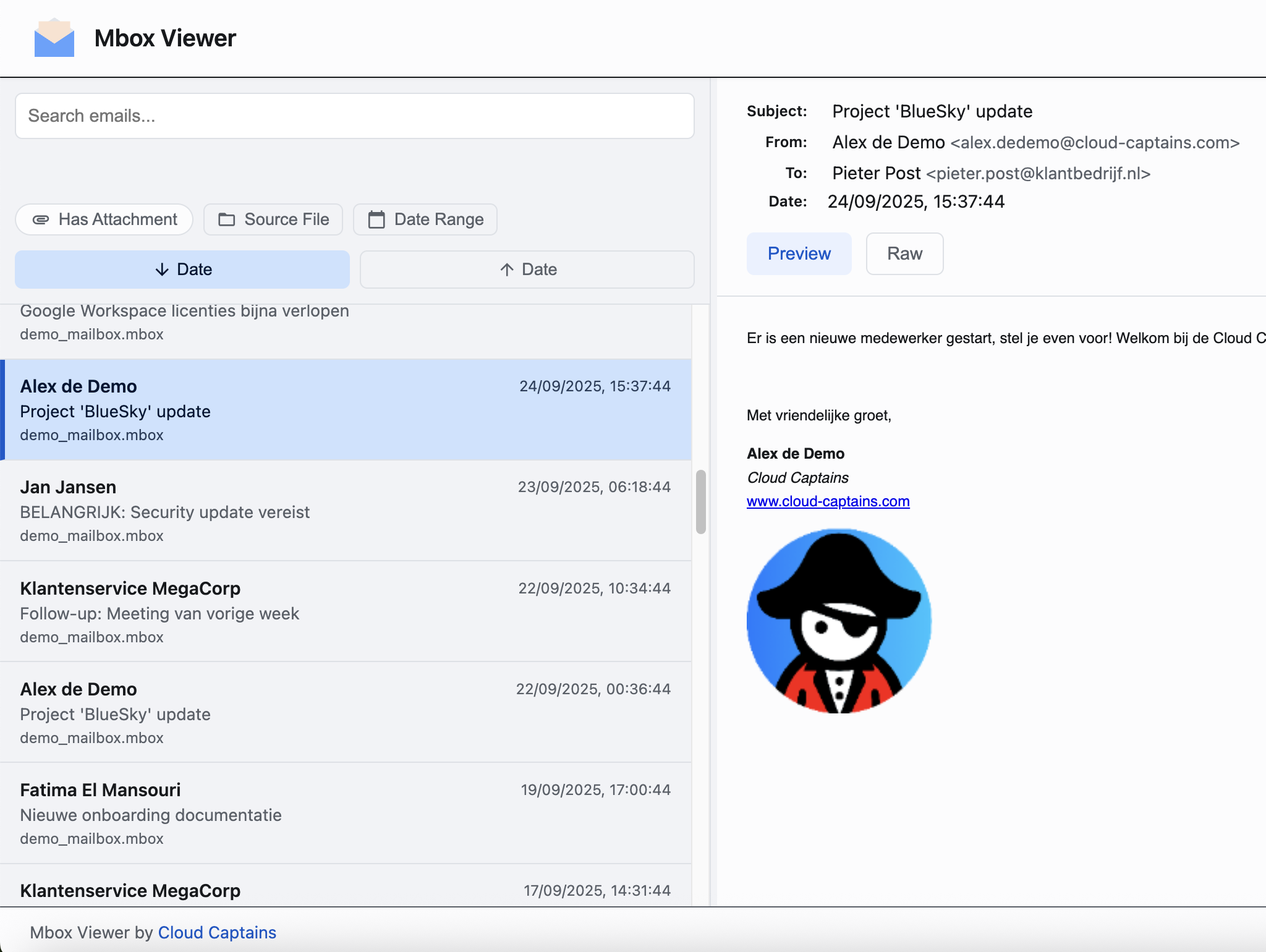This screenshot has width=1266, height=952.
Task: Switch to the Raw view tab
Action: [x=904, y=253]
